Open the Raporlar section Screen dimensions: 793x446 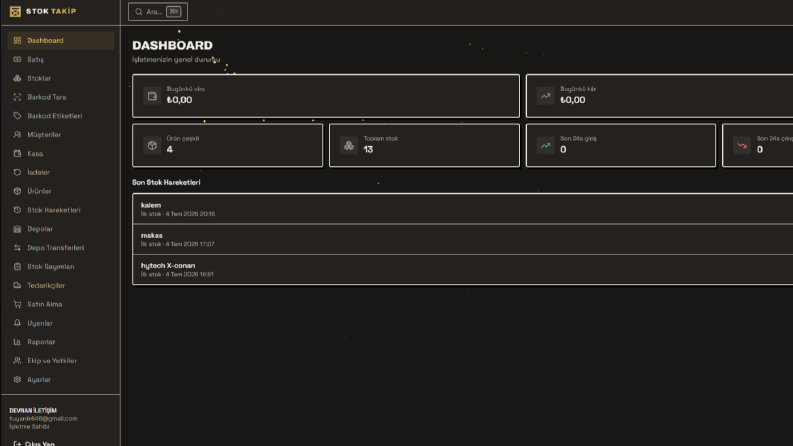coord(61,342)
